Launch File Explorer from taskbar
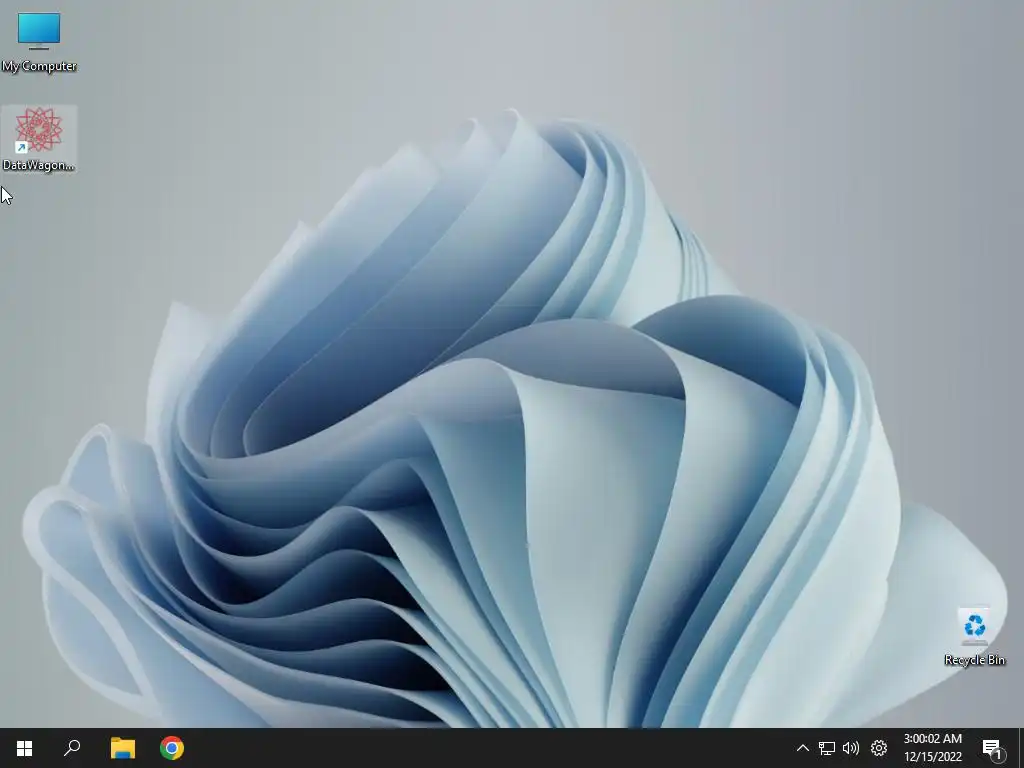 click(122, 748)
